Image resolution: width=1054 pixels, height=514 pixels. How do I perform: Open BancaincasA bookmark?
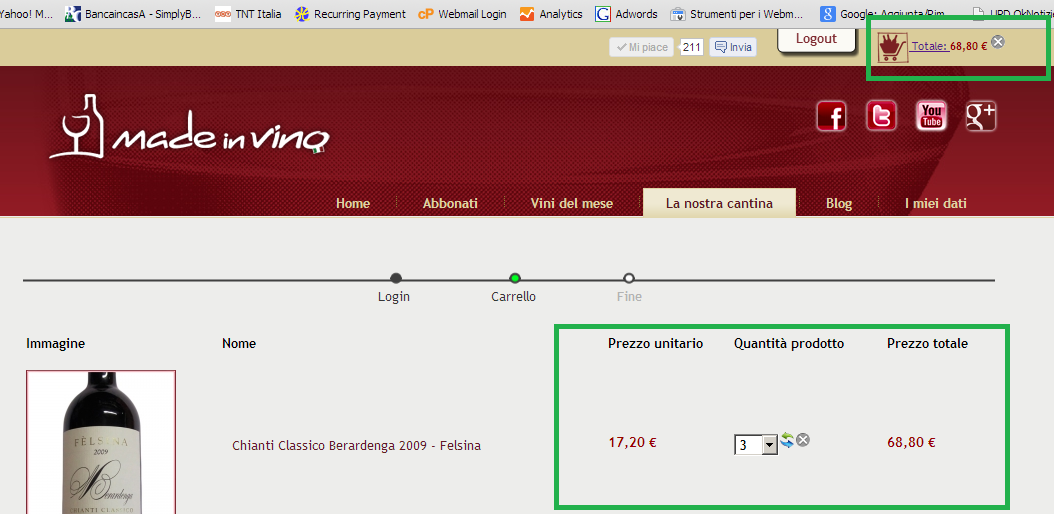point(133,13)
